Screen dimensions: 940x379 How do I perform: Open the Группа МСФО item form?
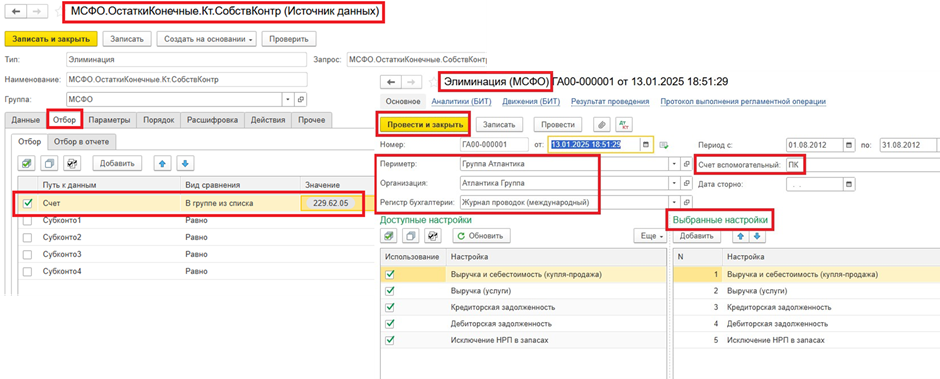coord(301,99)
